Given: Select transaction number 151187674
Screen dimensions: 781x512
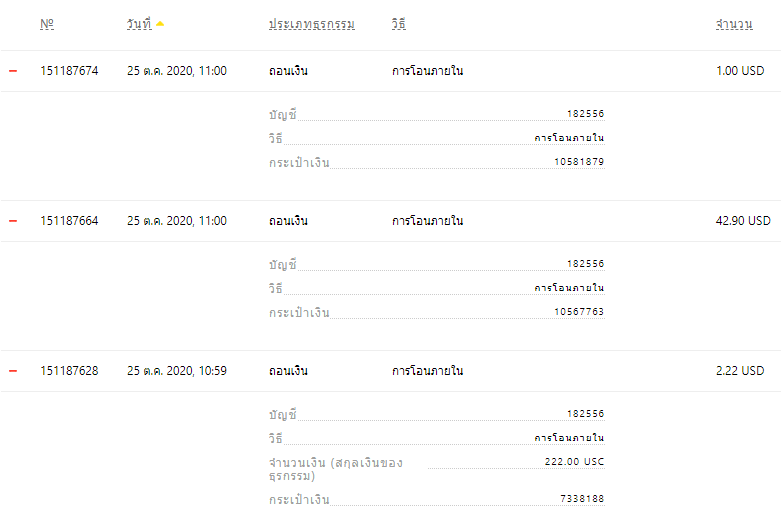Looking at the screenshot, I should click(x=69, y=71).
